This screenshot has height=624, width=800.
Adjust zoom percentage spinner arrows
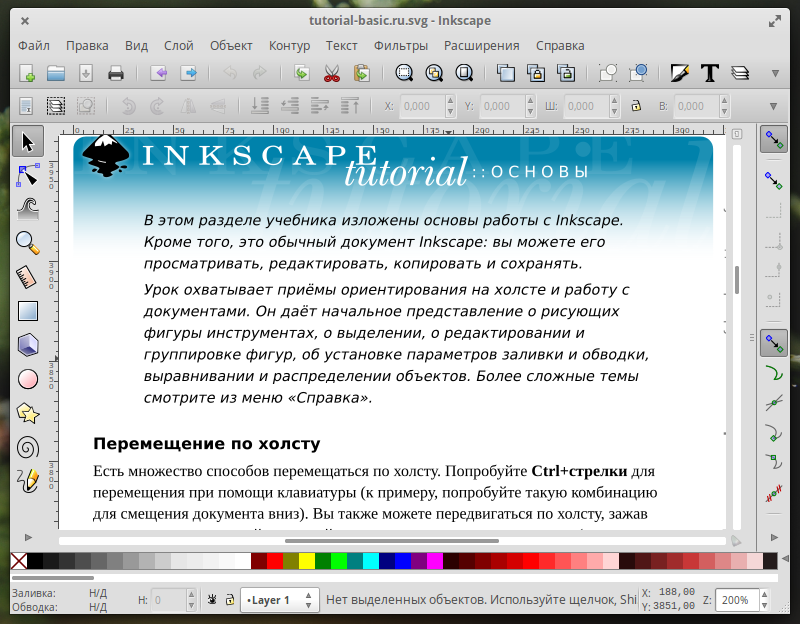[764, 600]
